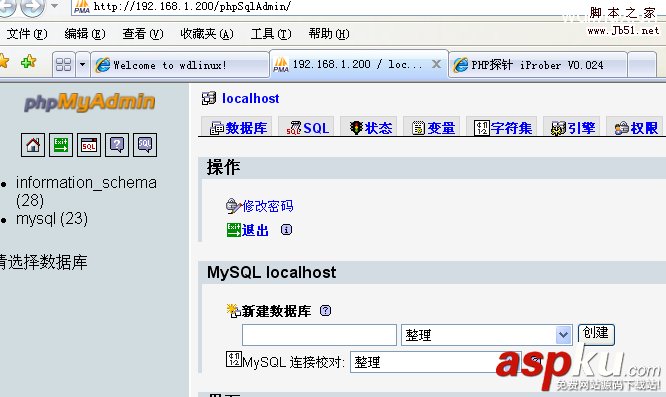Screen dimensions: 666x397
Task: Select the 192.168.1.200 / loc... tab
Action: click(x=359, y=64)
